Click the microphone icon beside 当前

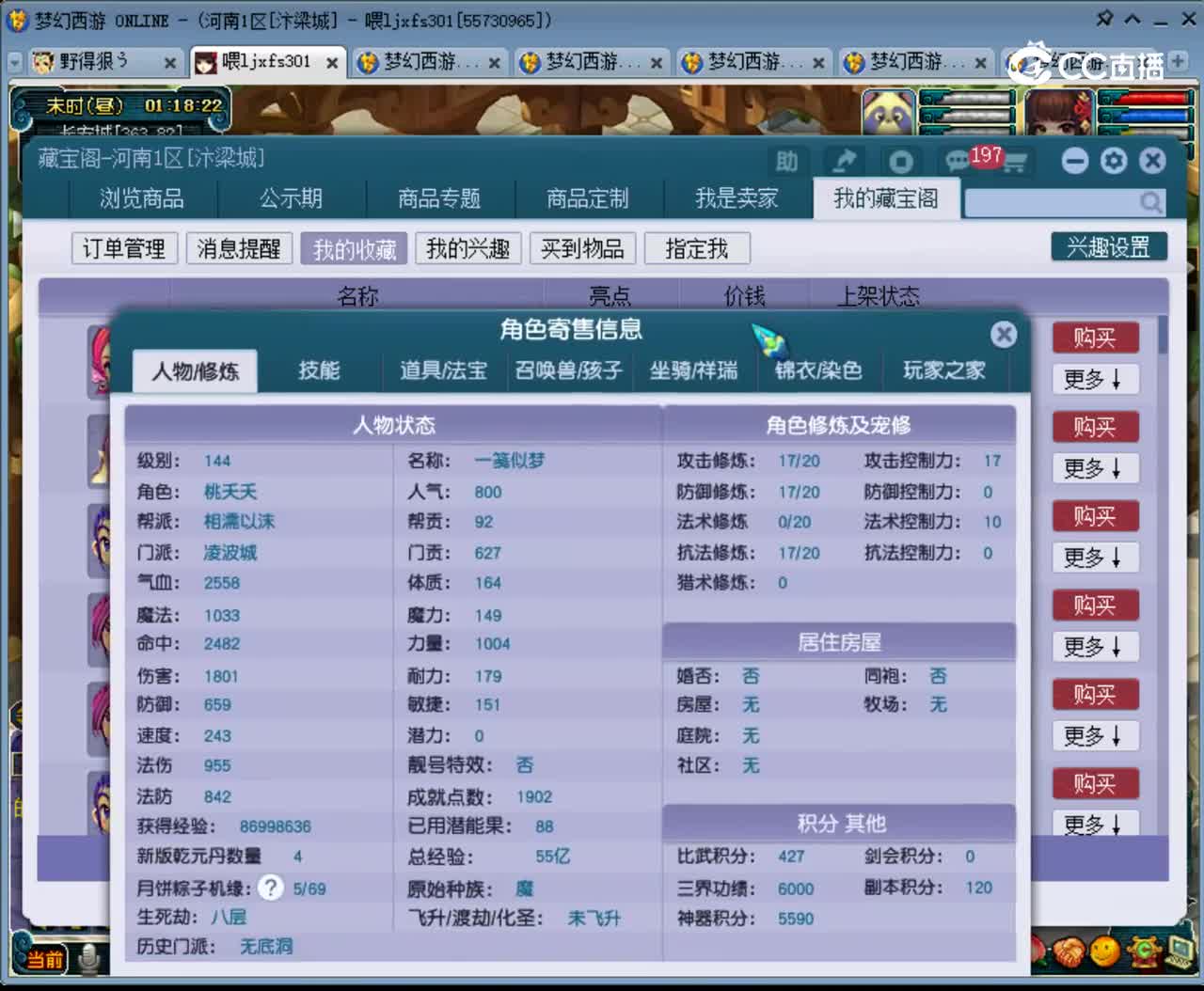[89, 959]
